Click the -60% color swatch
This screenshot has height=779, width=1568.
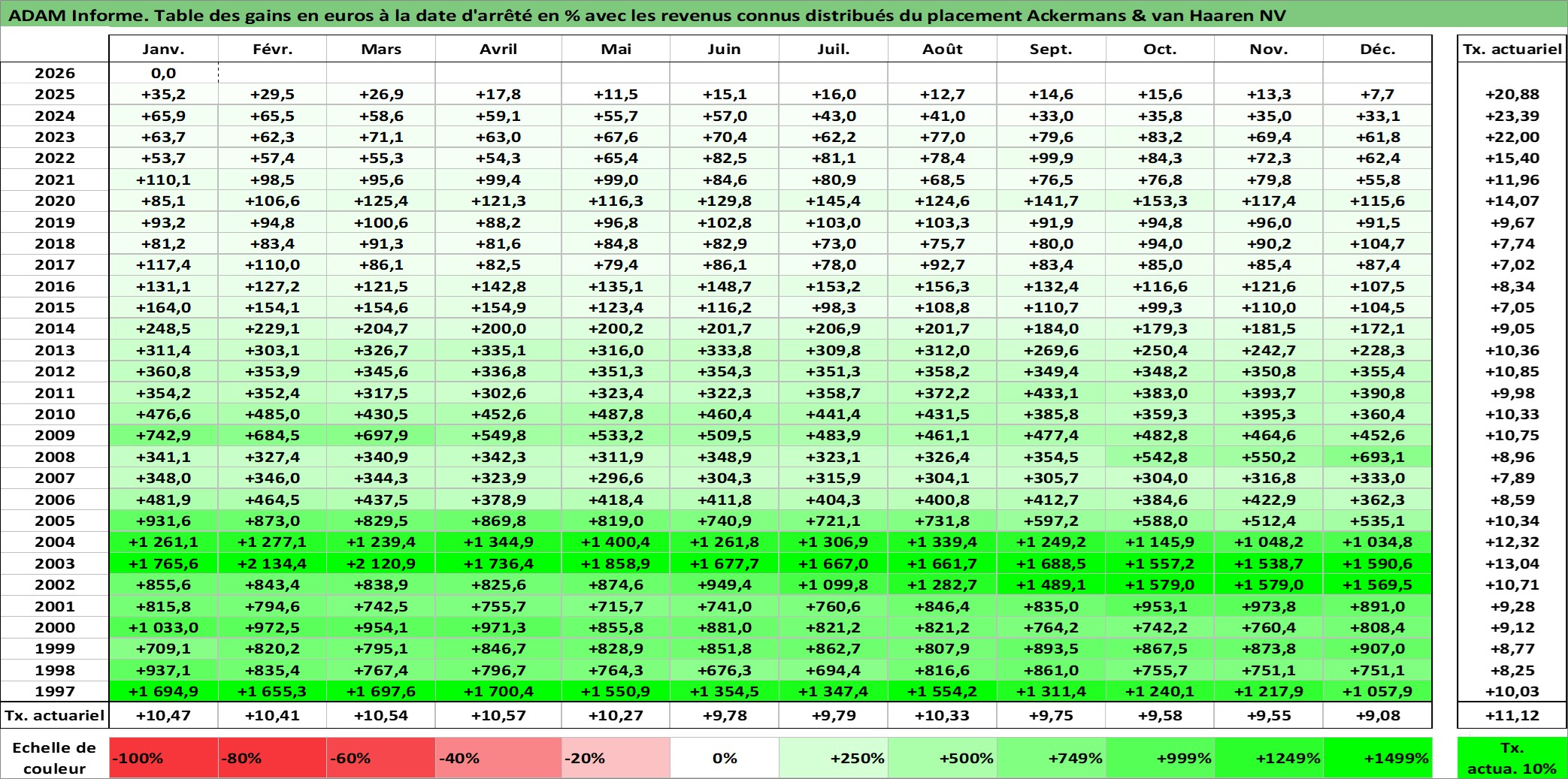381,758
